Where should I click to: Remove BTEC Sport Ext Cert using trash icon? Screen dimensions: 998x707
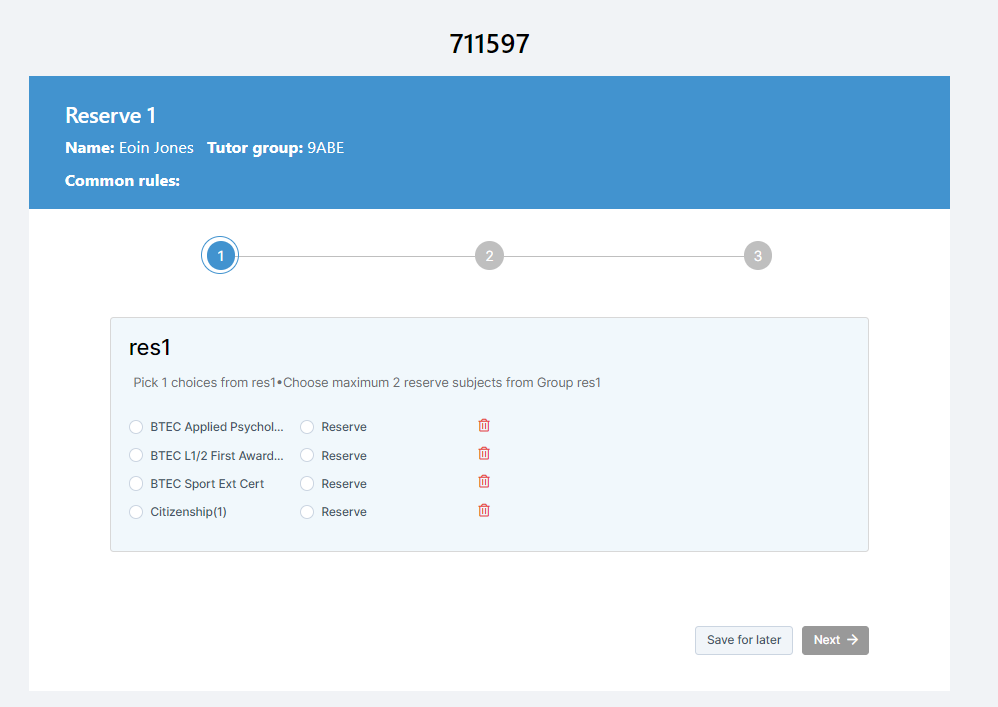click(x=484, y=481)
